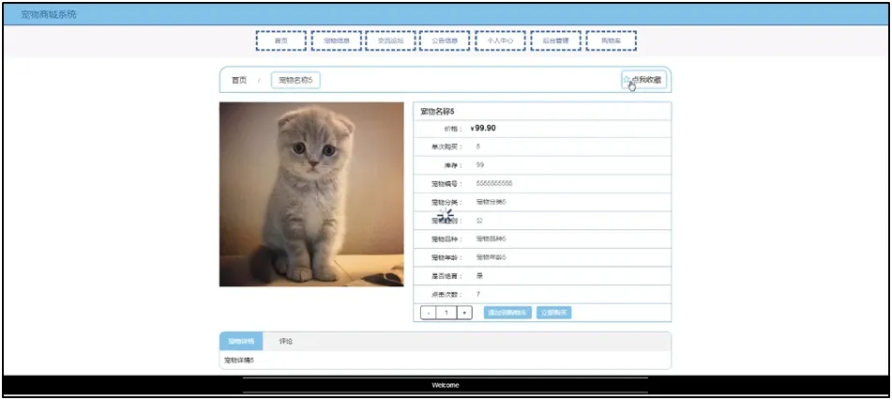
Task: Click the 宠物商城系统 site title
Action: (48, 15)
